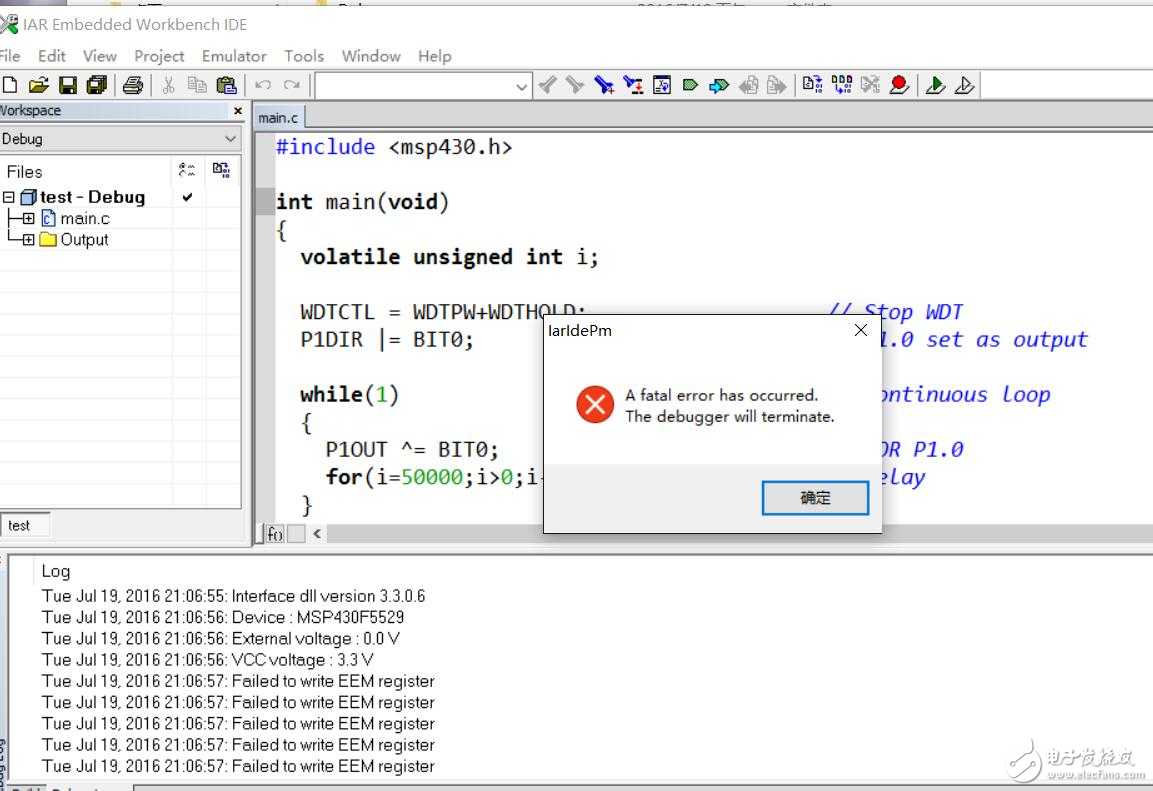The height and width of the screenshot is (791, 1153).
Task: Click the Navigate Backward icon
Action: [x=748, y=85]
